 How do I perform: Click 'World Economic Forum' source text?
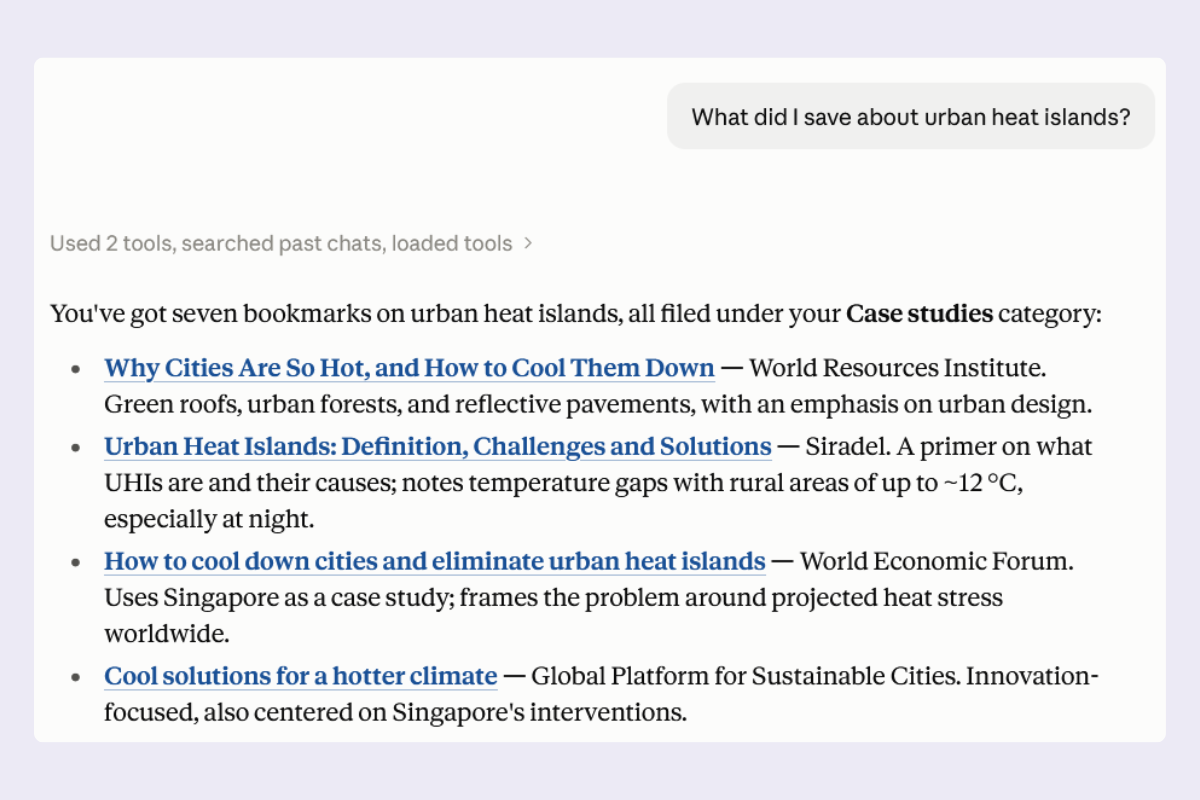pyautogui.click(x=933, y=561)
